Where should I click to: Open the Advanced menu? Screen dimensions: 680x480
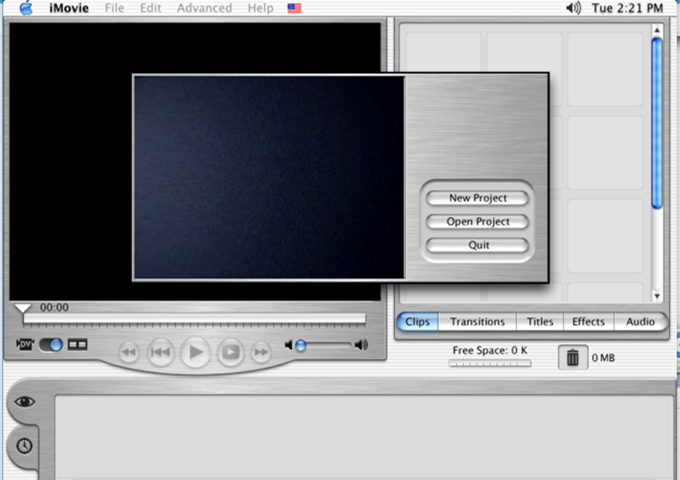[x=204, y=8]
